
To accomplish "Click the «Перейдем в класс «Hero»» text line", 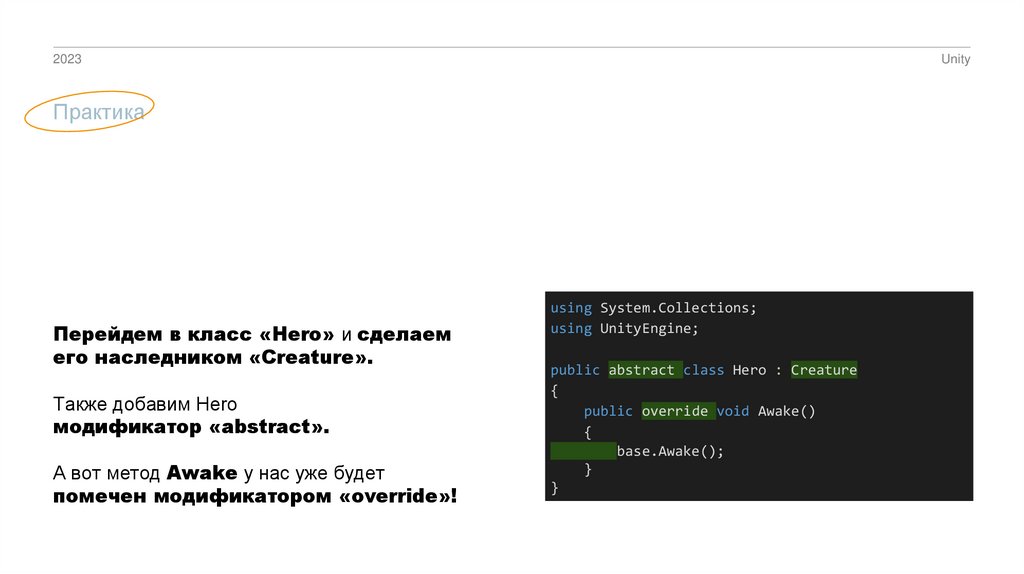I will [x=193, y=334].
